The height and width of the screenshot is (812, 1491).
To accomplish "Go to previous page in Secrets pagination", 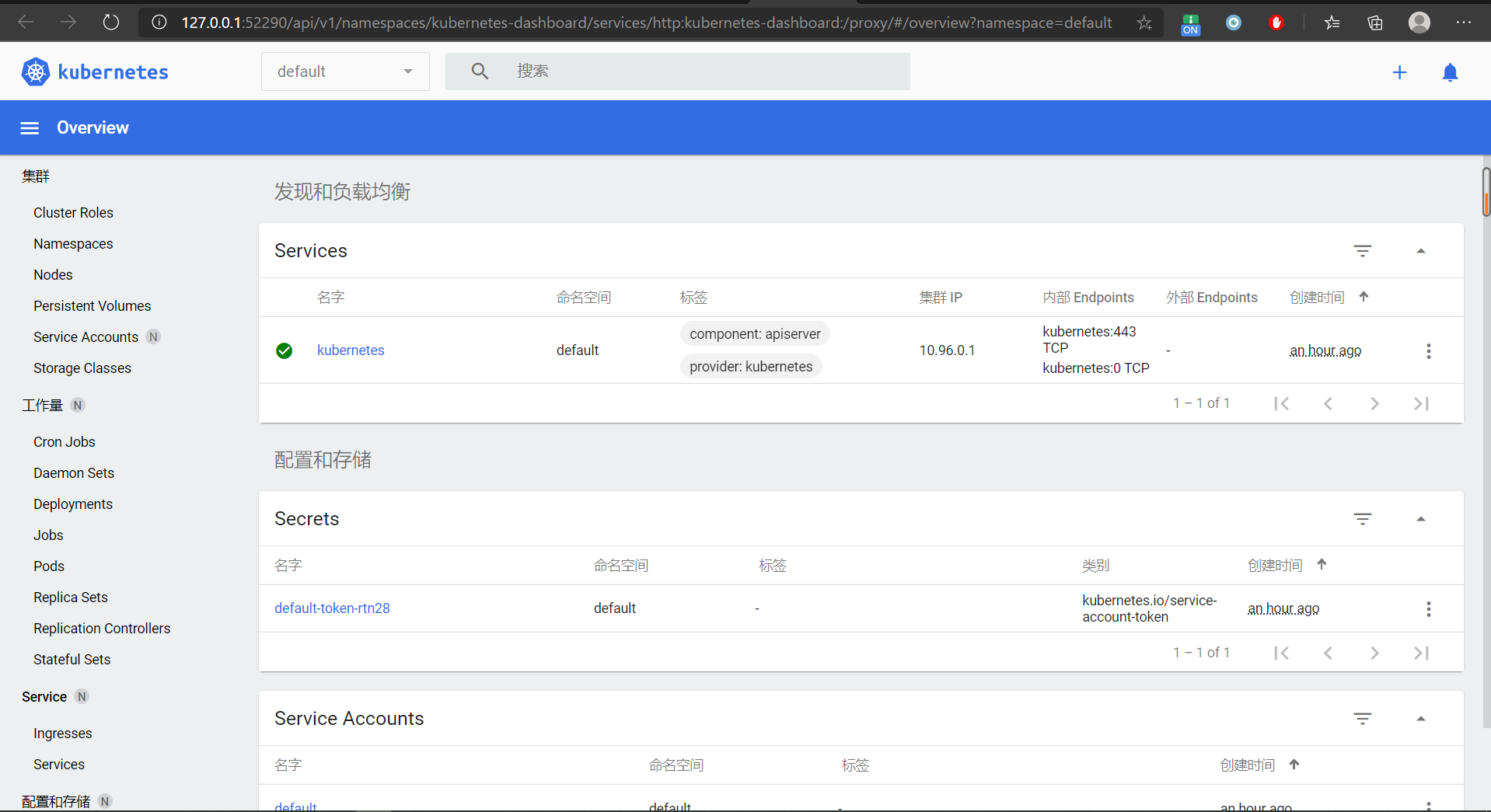I will click(x=1329, y=653).
